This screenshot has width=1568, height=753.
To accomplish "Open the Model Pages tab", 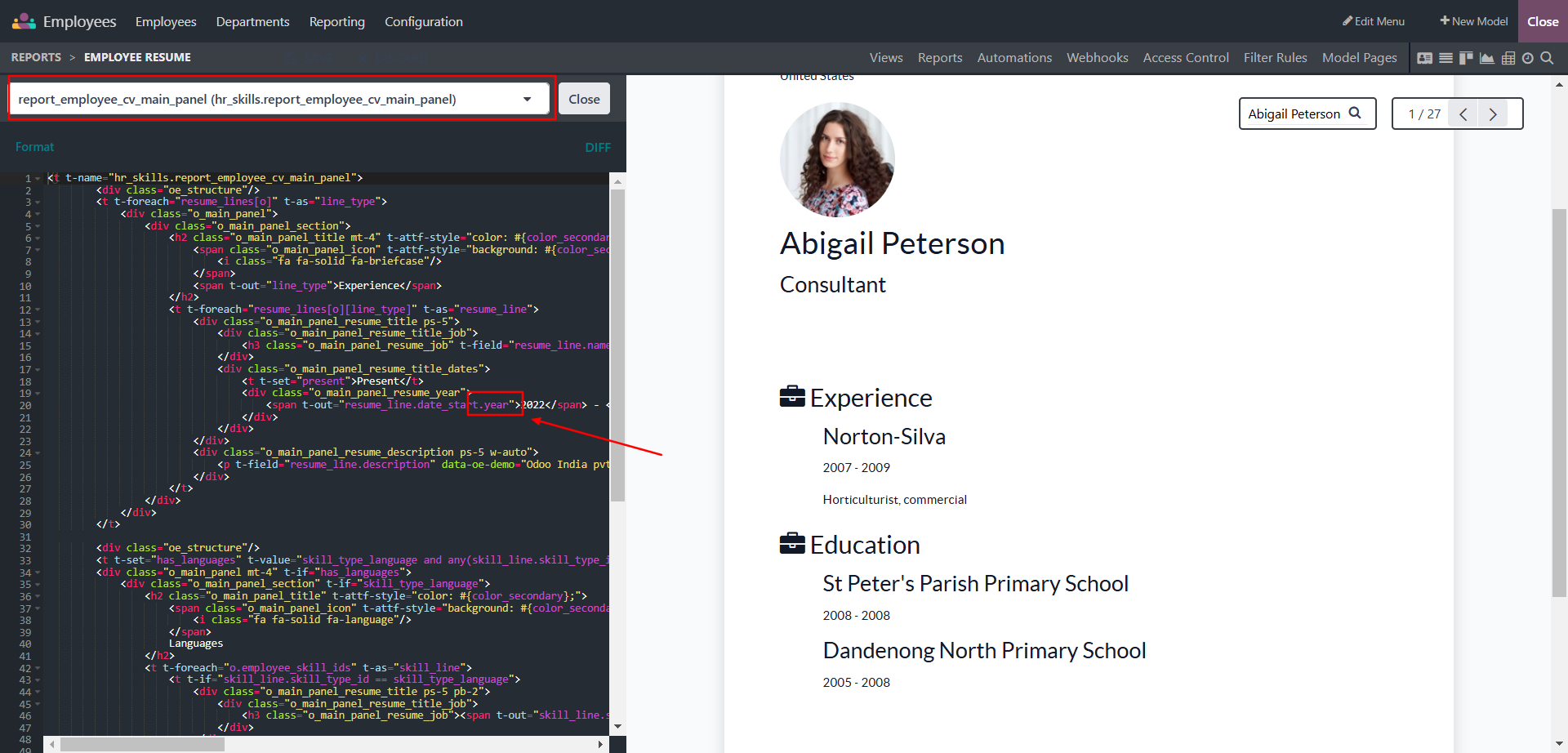I will [x=1359, y=57].
